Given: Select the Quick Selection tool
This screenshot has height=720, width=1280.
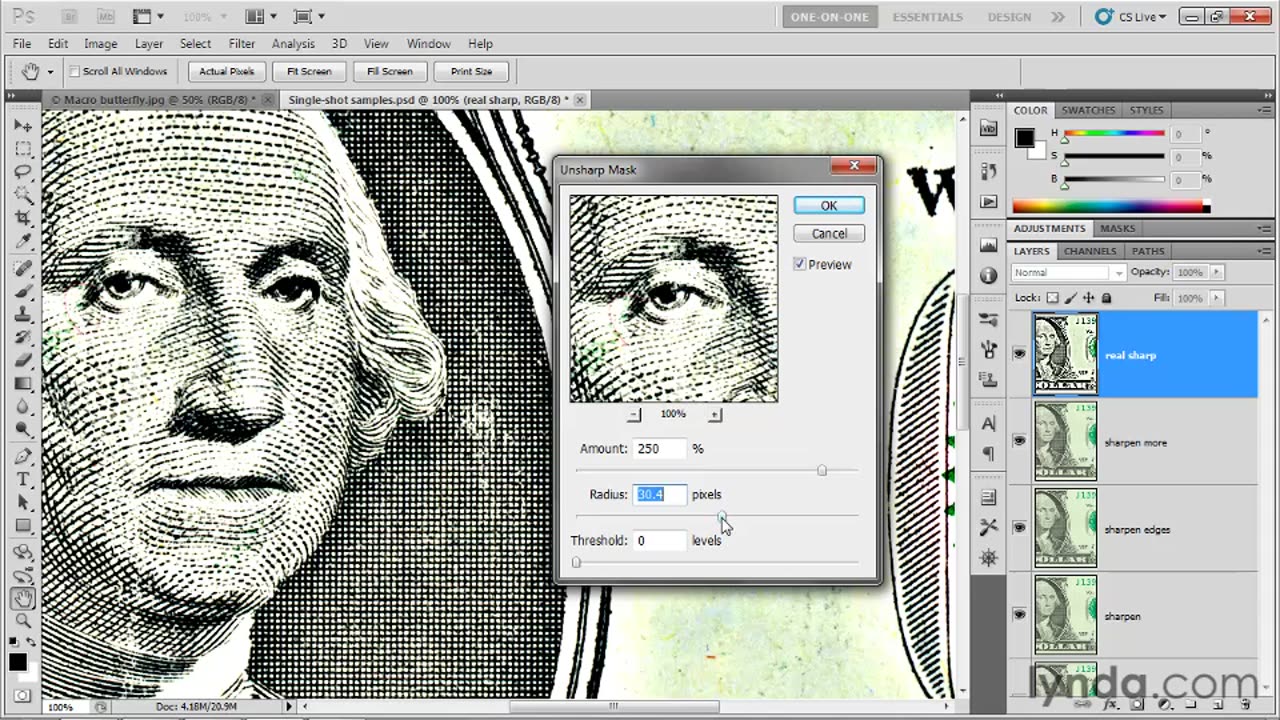Looking at the screenshot, I should 22,195.
